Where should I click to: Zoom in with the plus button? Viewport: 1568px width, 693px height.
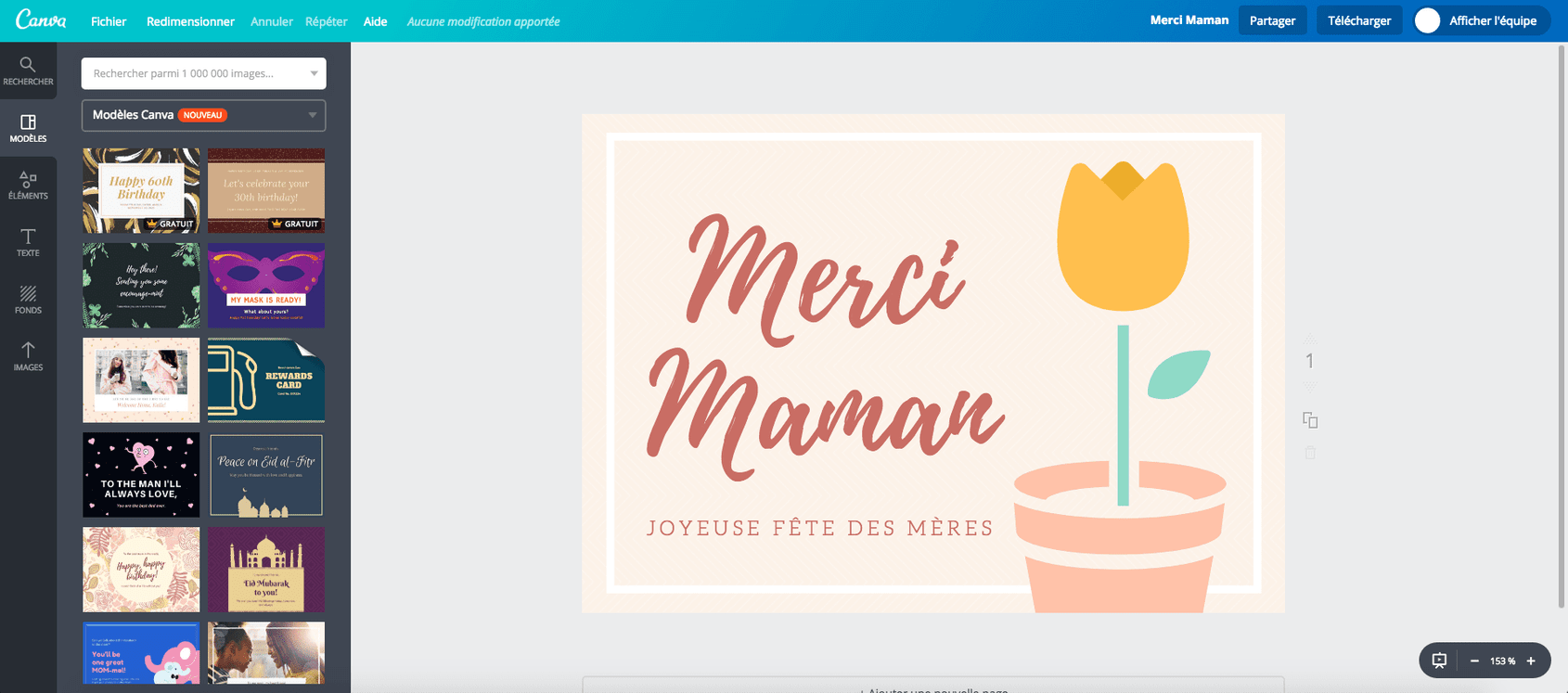click(1531, 661)
